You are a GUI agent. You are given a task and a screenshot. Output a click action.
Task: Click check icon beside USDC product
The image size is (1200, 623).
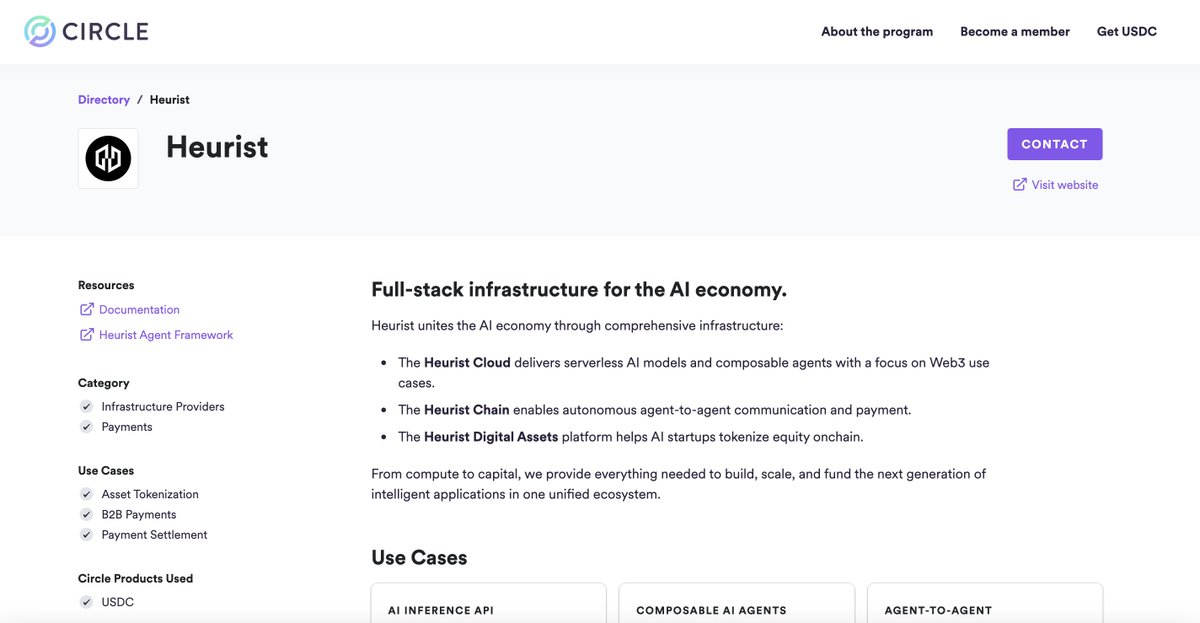(86, 602)
